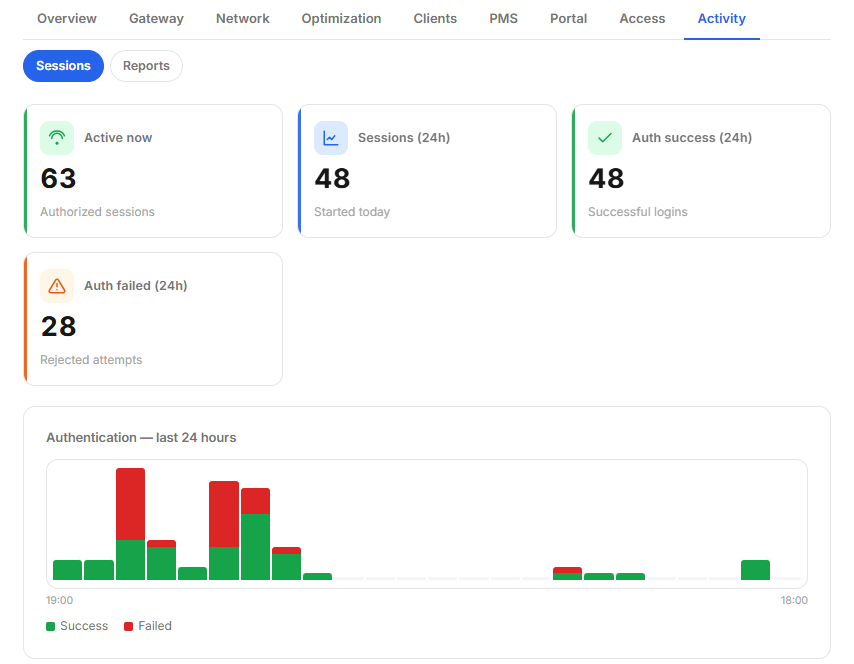Switch to the Gateway tab

click(x=156, y=19)
